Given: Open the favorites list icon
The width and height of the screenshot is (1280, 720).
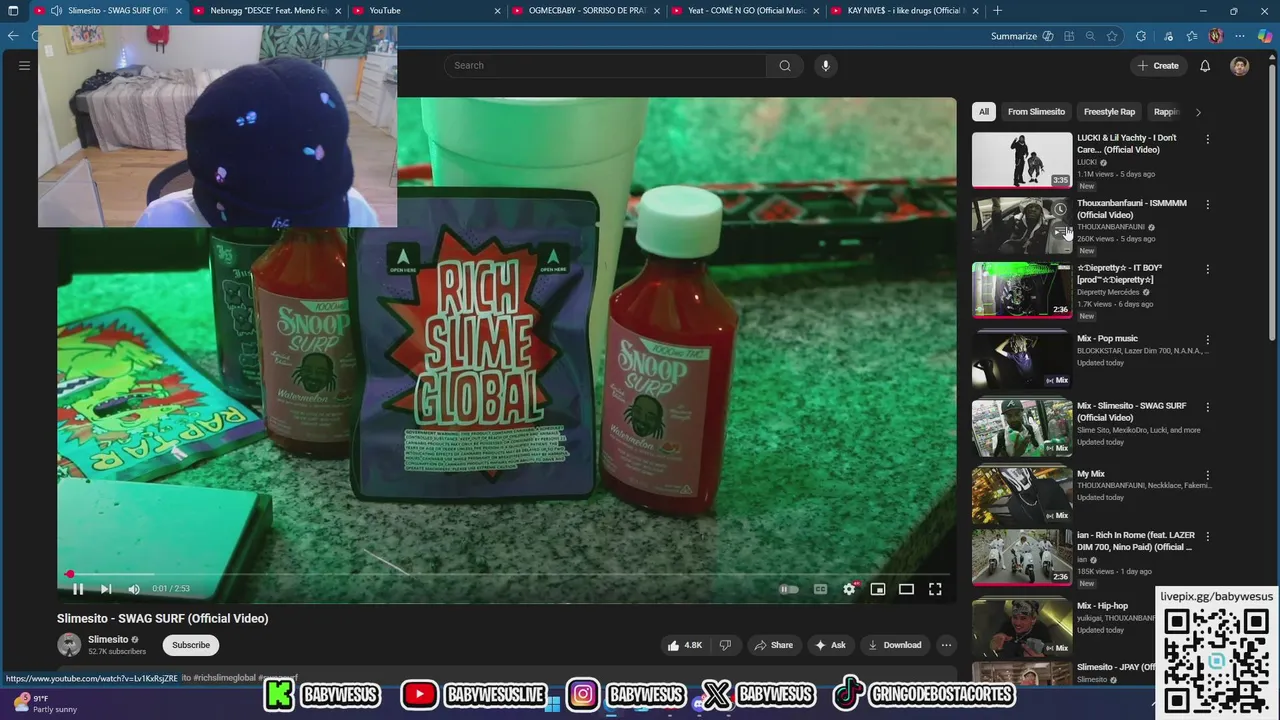Looking at the screenshot, I should pos(1192,37).
